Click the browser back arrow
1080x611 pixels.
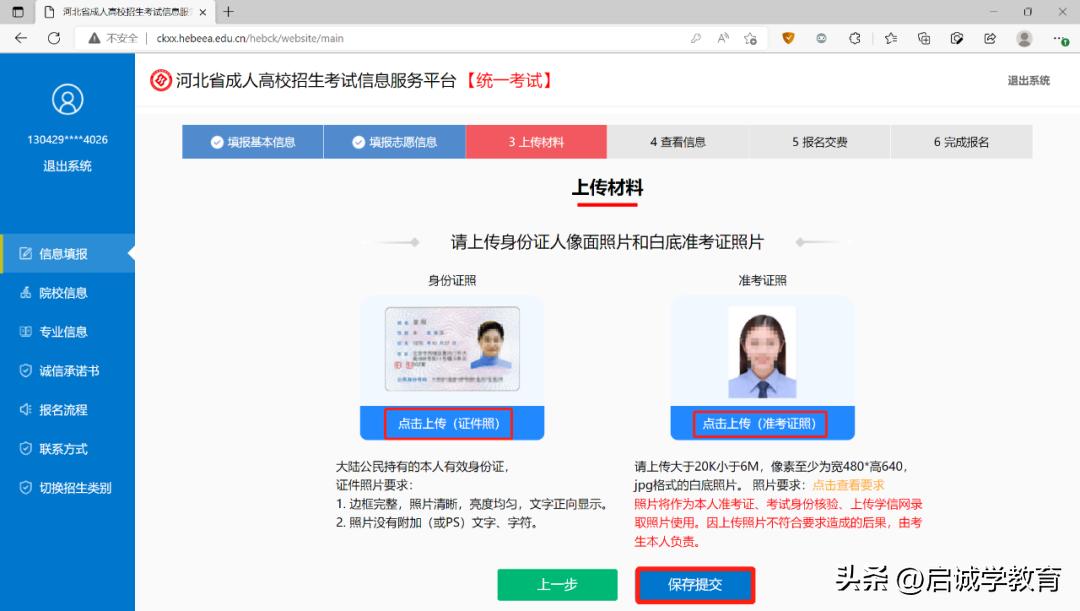[20, 37]
